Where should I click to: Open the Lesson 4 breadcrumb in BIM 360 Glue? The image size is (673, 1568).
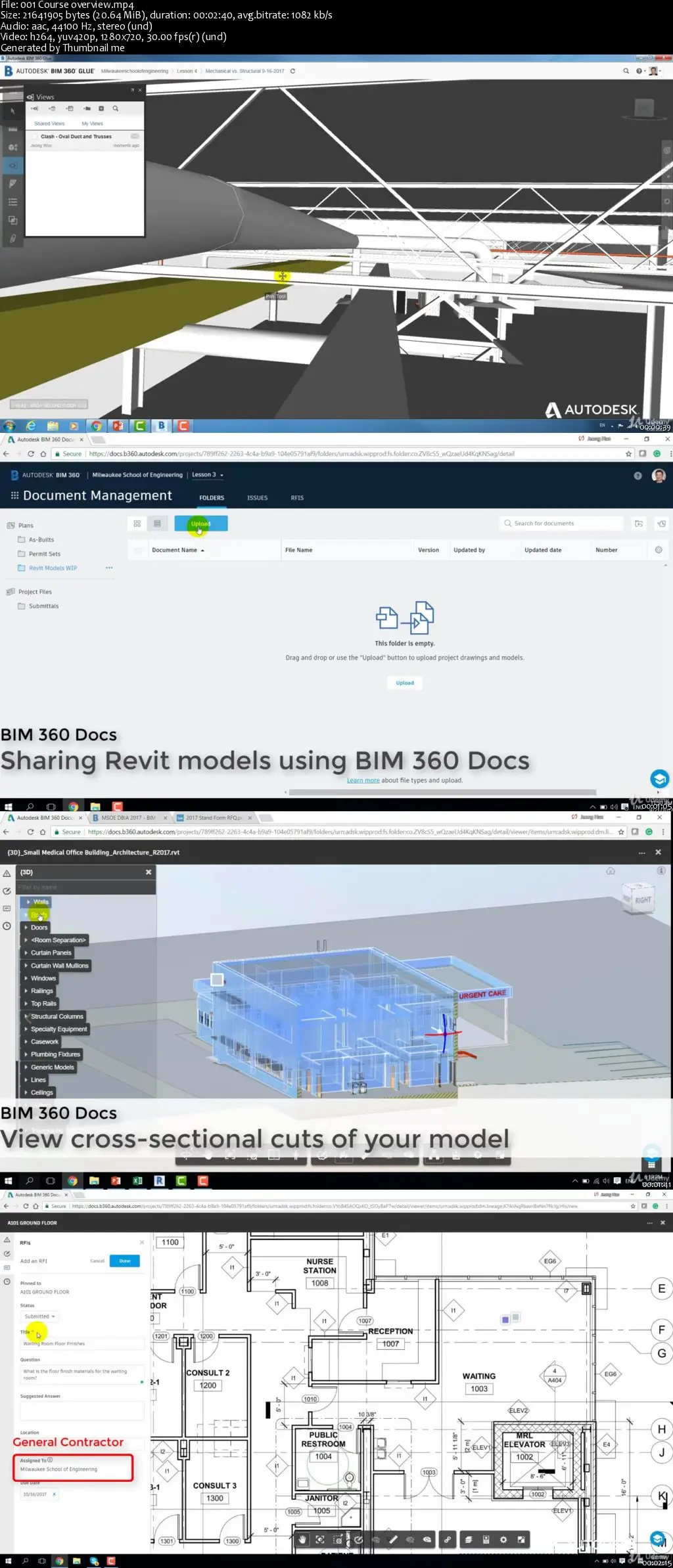click(187, 71)
